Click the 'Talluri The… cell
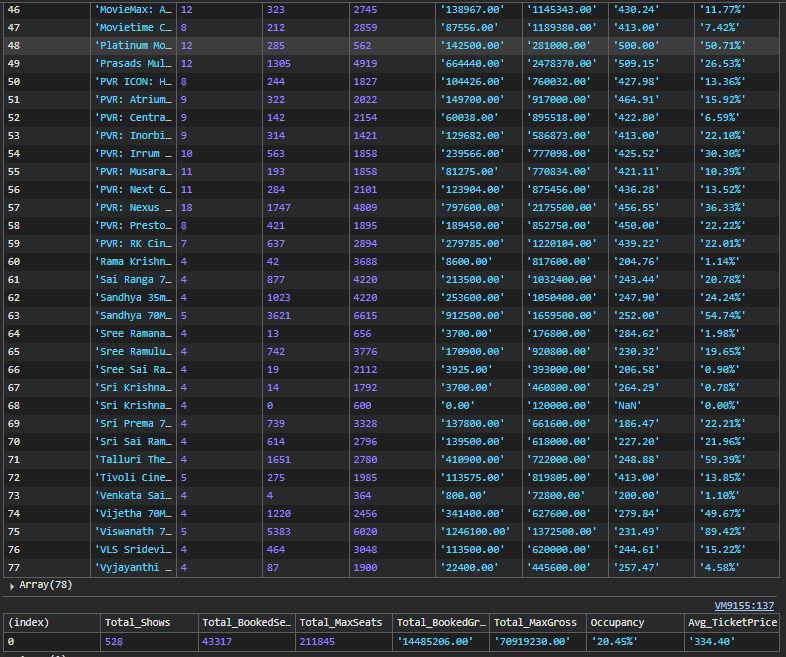The width and height of the screenshot is (786, 657). 133,460
